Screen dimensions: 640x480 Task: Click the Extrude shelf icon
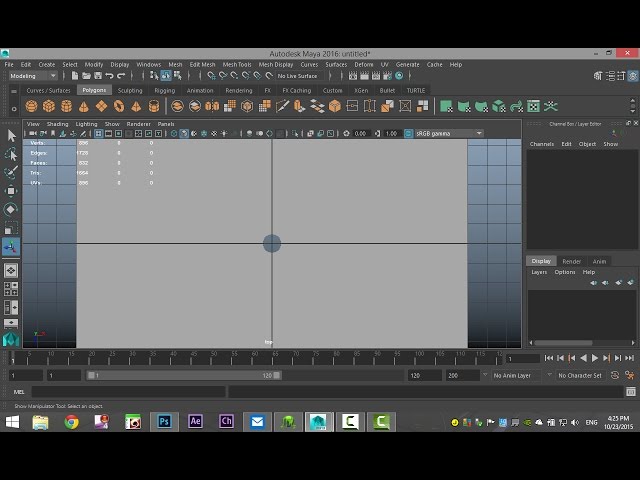tap(300, 107)
